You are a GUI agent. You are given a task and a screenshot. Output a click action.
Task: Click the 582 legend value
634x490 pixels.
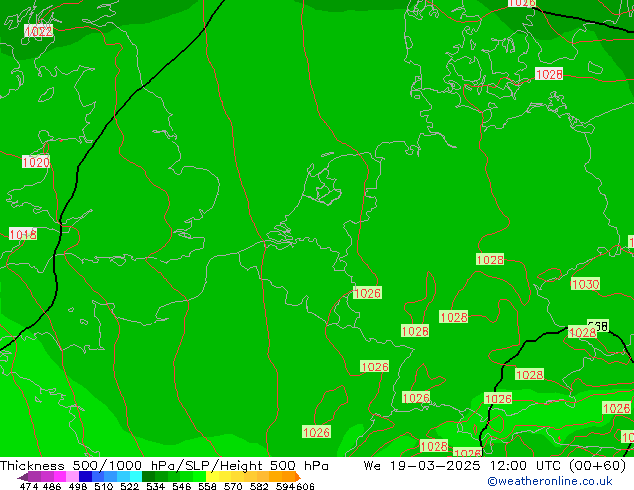coord(259,486)
